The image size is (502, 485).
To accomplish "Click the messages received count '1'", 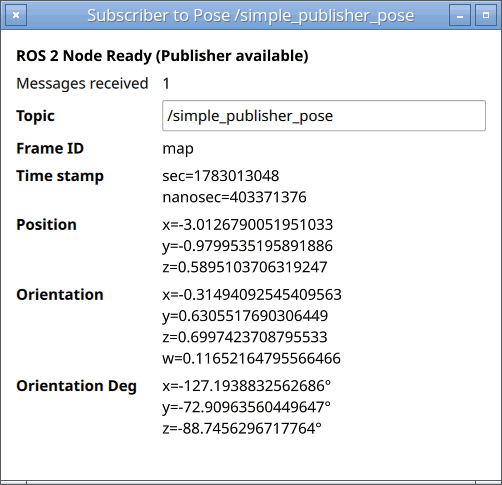I will [166, 83].
